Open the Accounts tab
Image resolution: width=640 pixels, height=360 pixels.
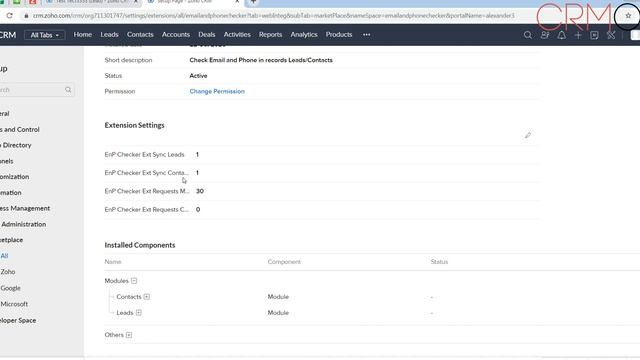(176, 35)
